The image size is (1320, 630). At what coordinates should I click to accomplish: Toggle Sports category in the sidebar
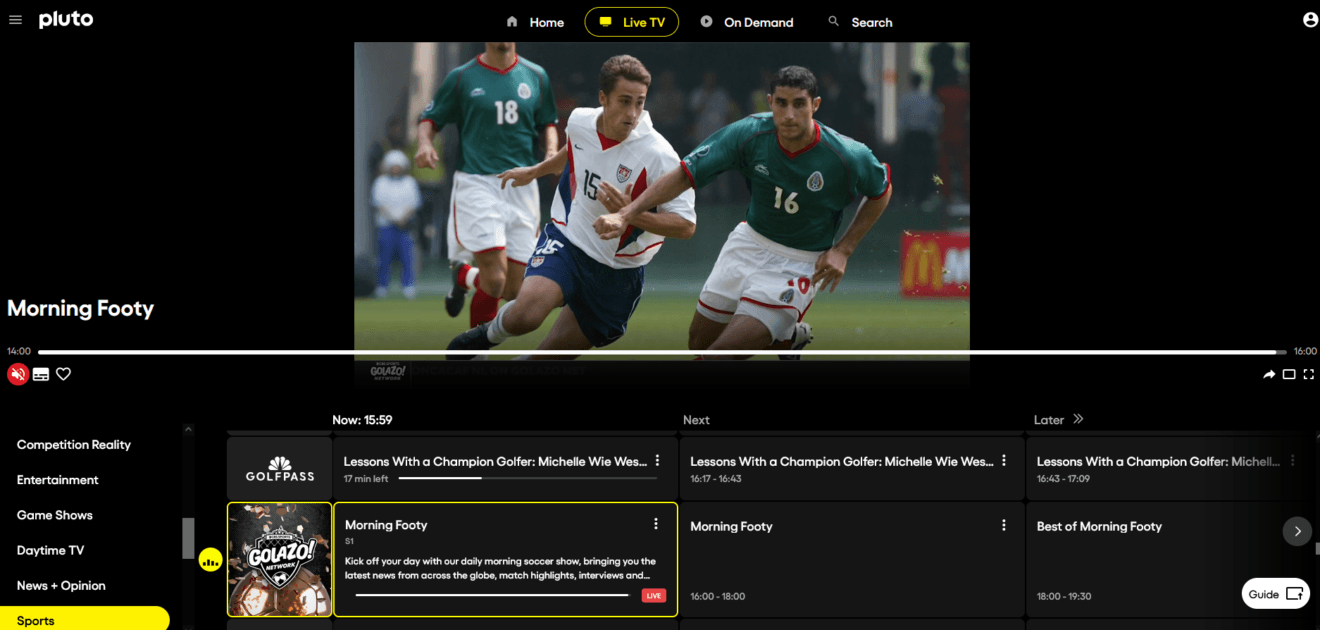point(35,620)
